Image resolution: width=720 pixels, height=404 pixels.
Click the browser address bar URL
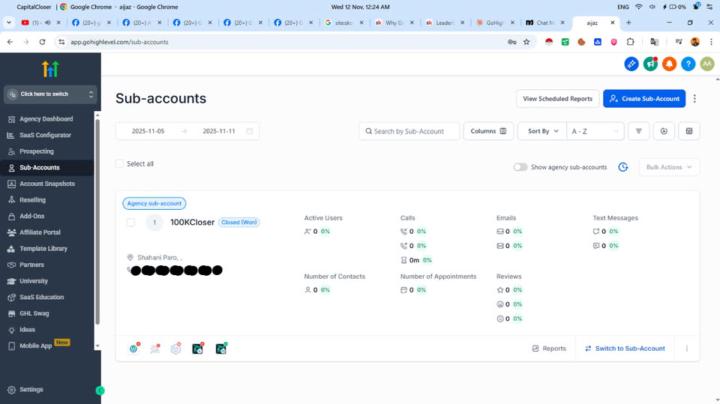(119, 42)
